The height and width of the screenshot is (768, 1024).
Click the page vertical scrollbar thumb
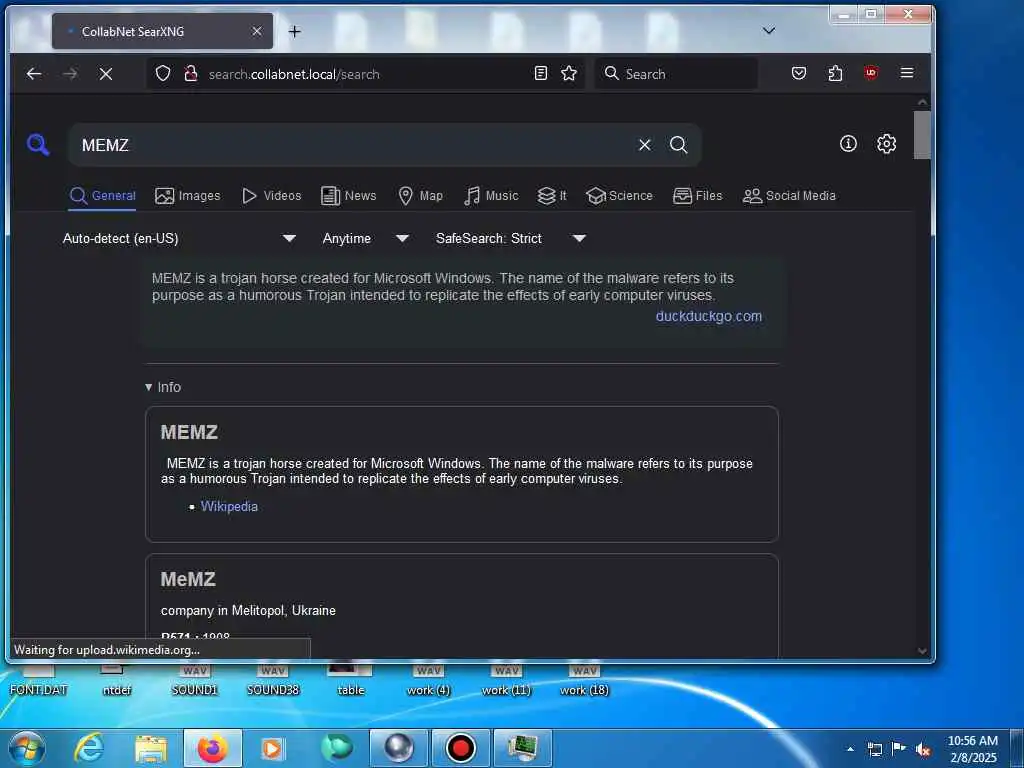921,135
